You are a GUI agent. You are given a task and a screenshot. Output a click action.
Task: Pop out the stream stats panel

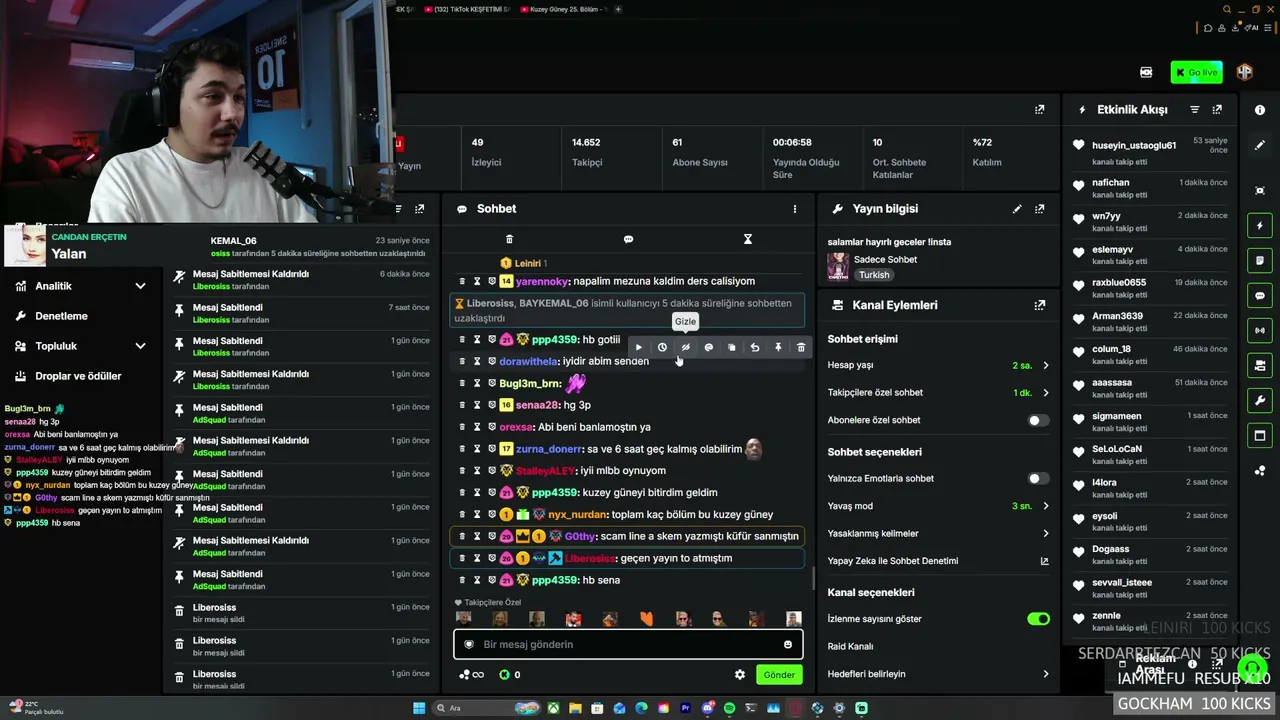1040,109
